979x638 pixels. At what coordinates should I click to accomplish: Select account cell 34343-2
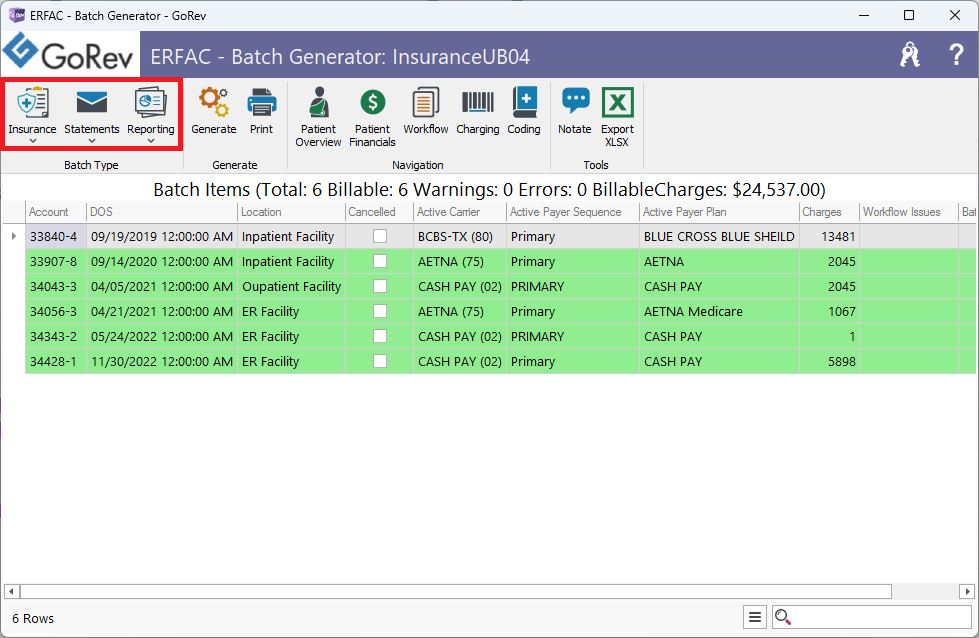pyautogui.click(x=56, y=336)
